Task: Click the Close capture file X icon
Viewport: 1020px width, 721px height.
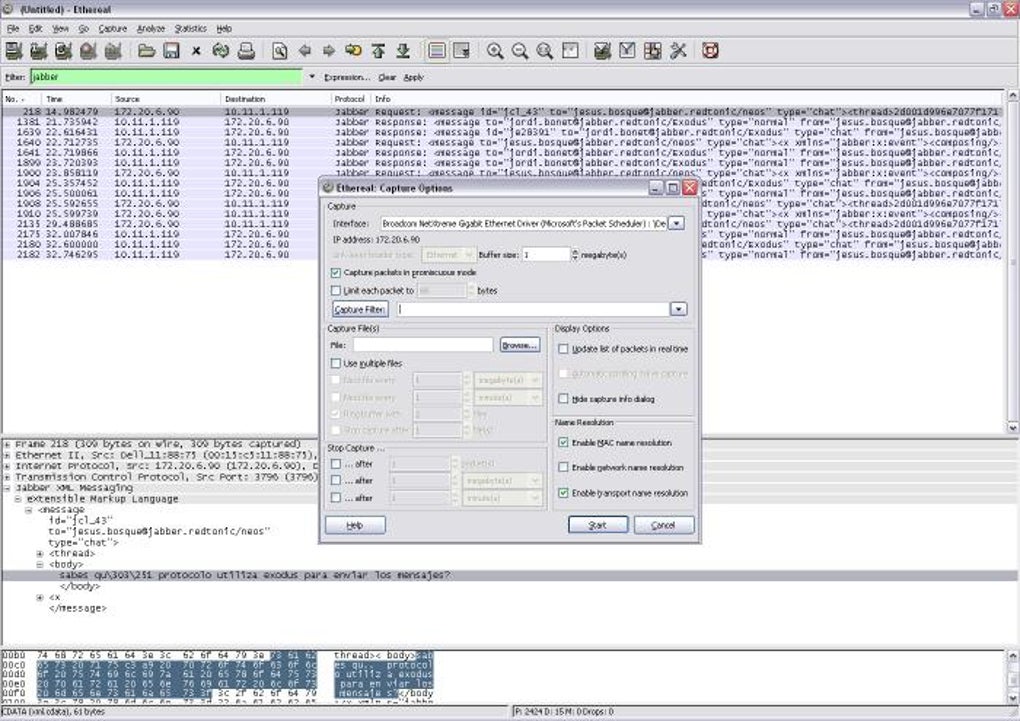Action: pos(196,51)
